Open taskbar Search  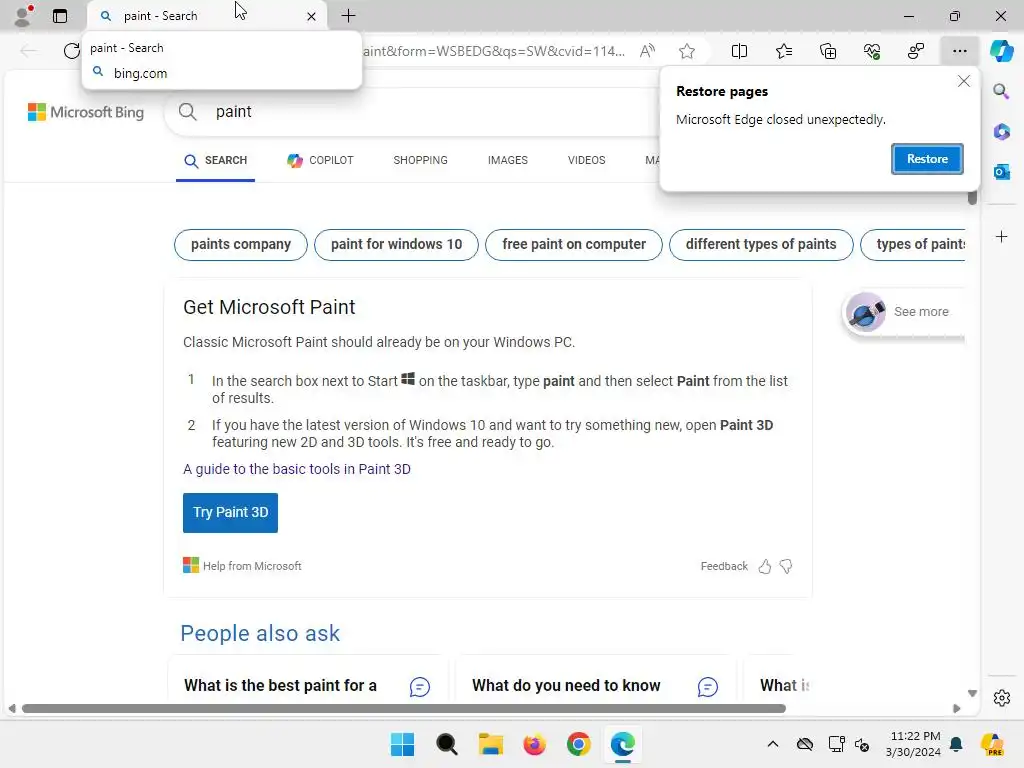pyautogui.click(x=447, y=744)
